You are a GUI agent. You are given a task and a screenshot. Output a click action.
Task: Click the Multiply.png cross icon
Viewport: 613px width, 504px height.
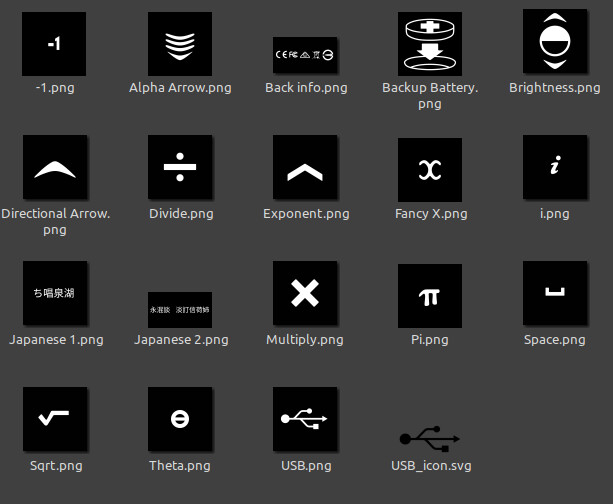pos(305,294)
